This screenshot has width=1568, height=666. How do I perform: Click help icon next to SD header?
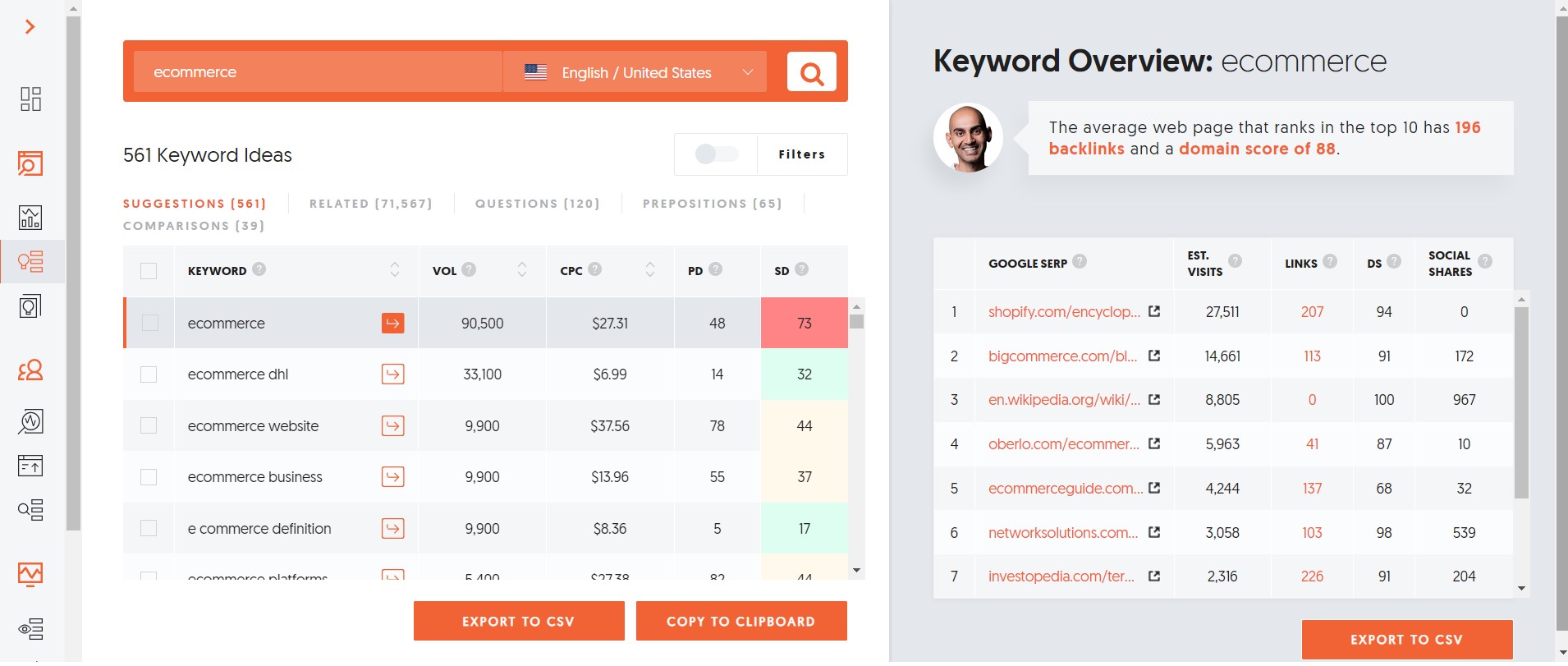point(802,269)
